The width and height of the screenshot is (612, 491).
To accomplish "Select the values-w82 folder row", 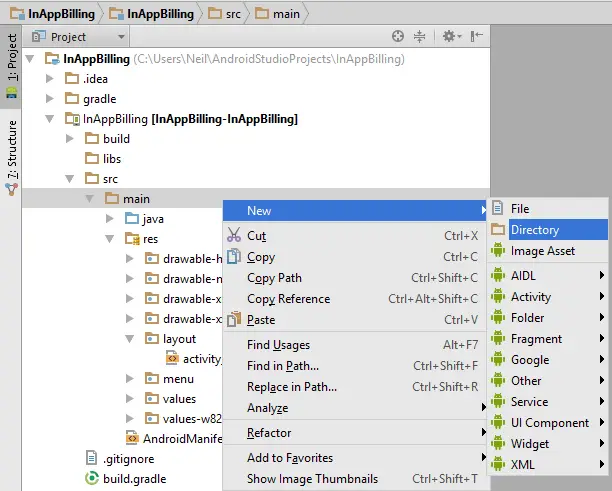I will pos(183,418).
